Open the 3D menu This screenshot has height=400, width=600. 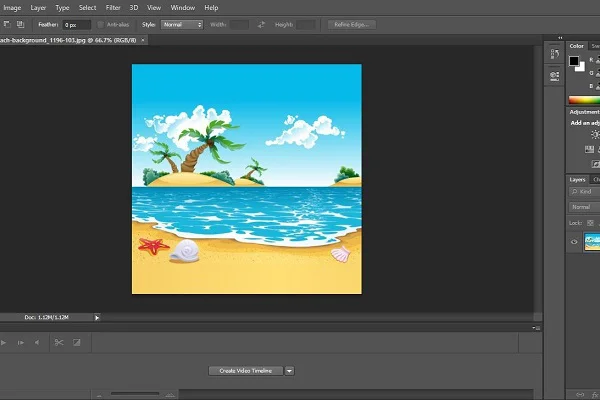pyautogui.click(x=134, y=8)
